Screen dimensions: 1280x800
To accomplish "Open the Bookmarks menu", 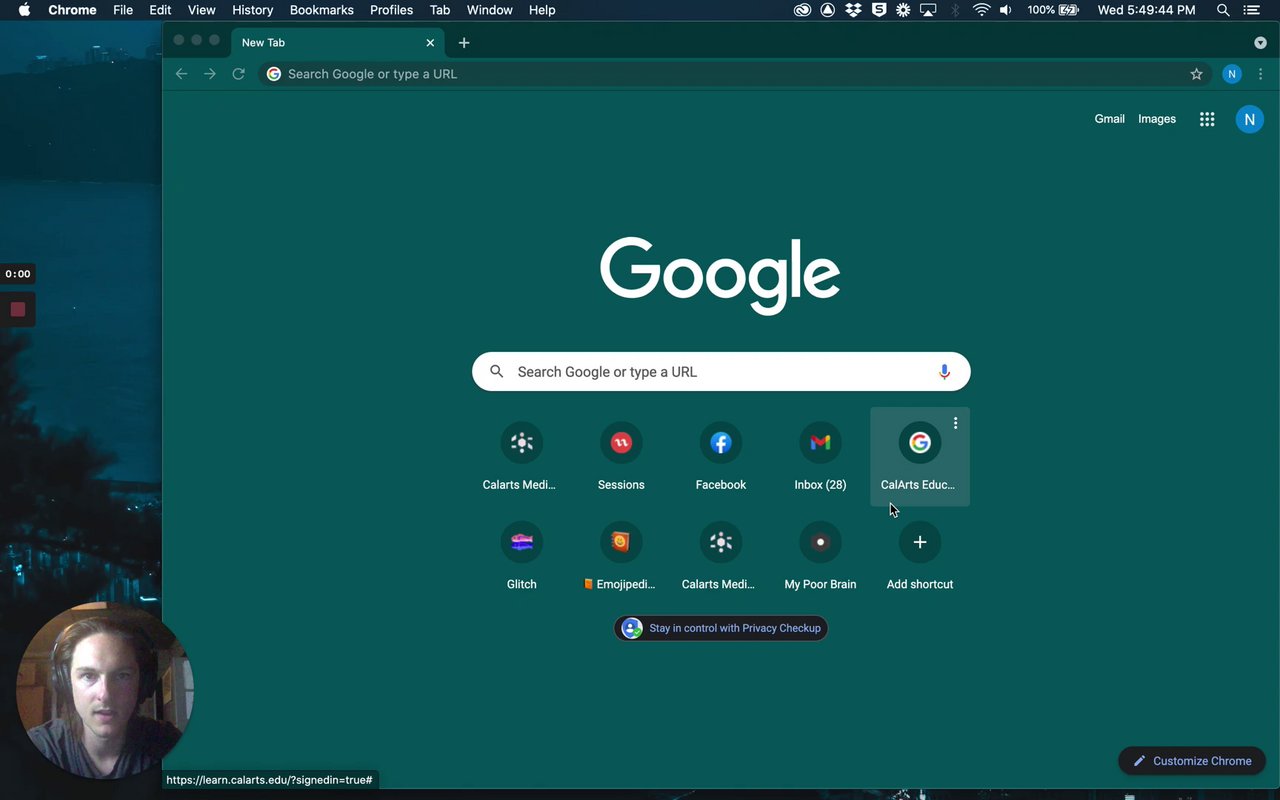I will (321, 10).
